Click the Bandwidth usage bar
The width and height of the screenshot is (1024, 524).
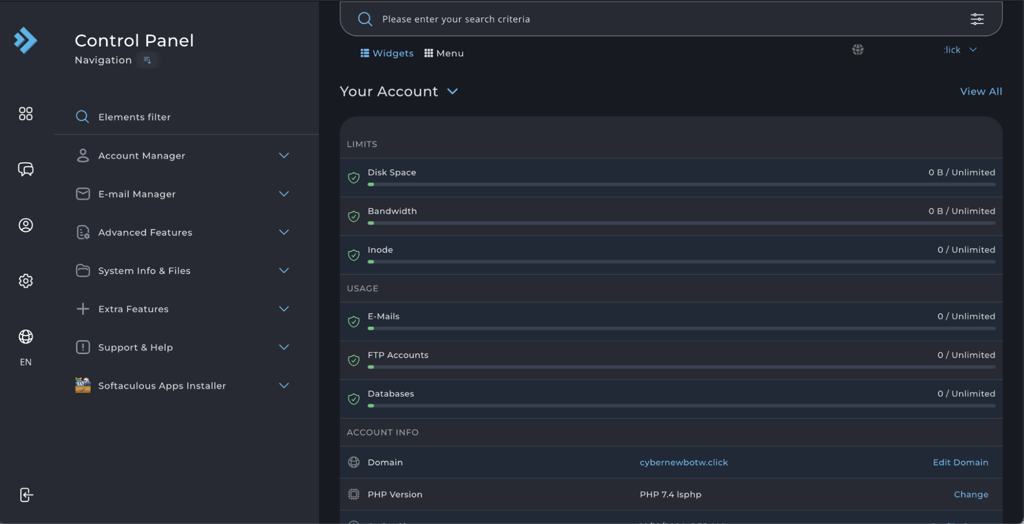tap(681, 223)
